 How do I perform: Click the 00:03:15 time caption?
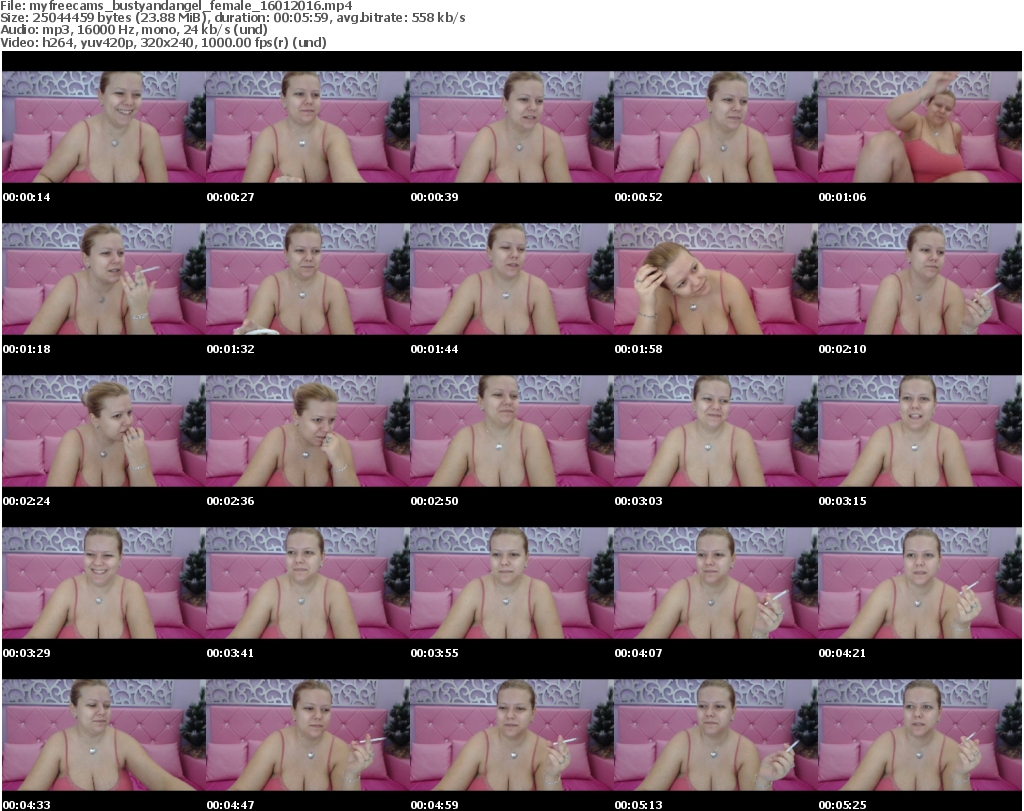[842, 501]
